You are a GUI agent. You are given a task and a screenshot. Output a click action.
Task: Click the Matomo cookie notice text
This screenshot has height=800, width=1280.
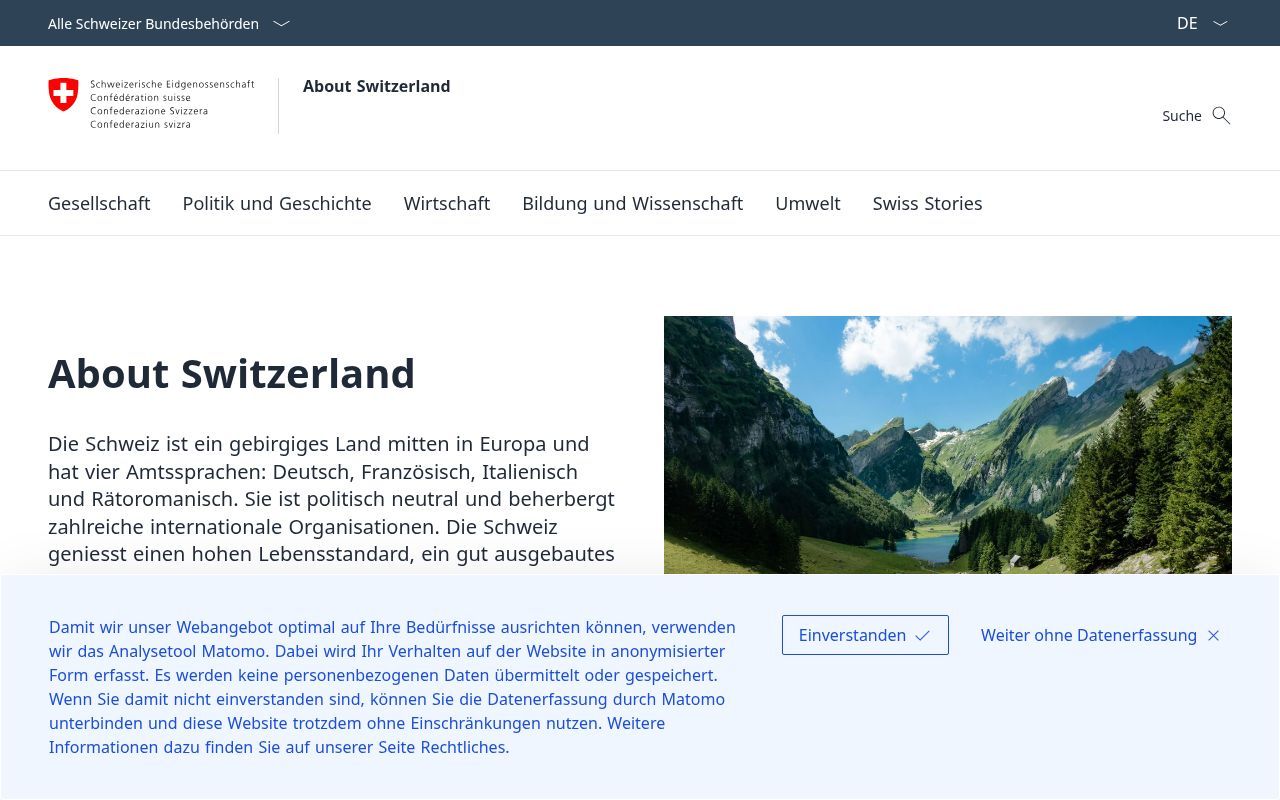click(392, 687)
